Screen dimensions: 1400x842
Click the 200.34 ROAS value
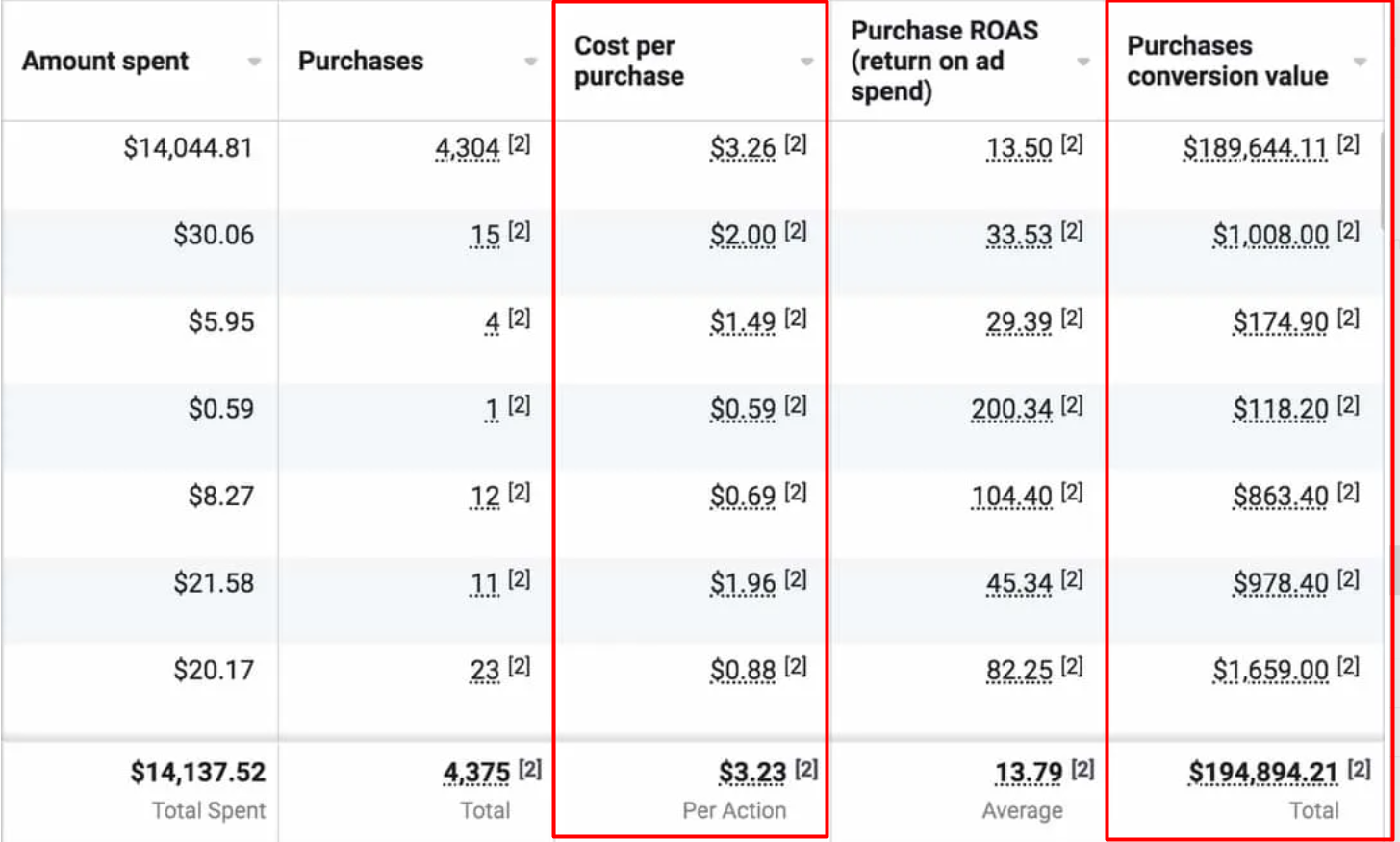tap(1011, 410)
